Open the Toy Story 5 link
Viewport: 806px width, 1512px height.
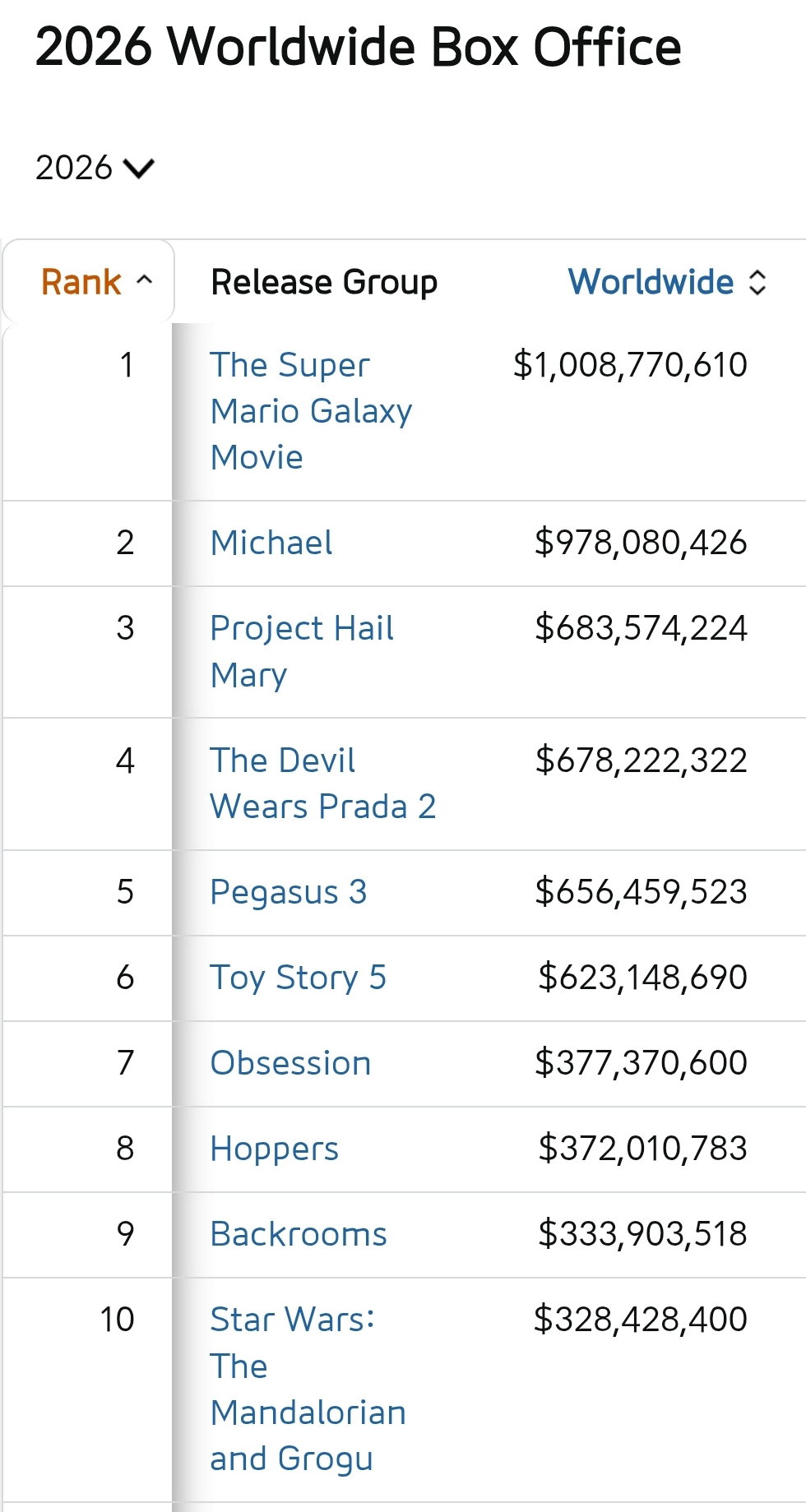[x=298, y=978]
